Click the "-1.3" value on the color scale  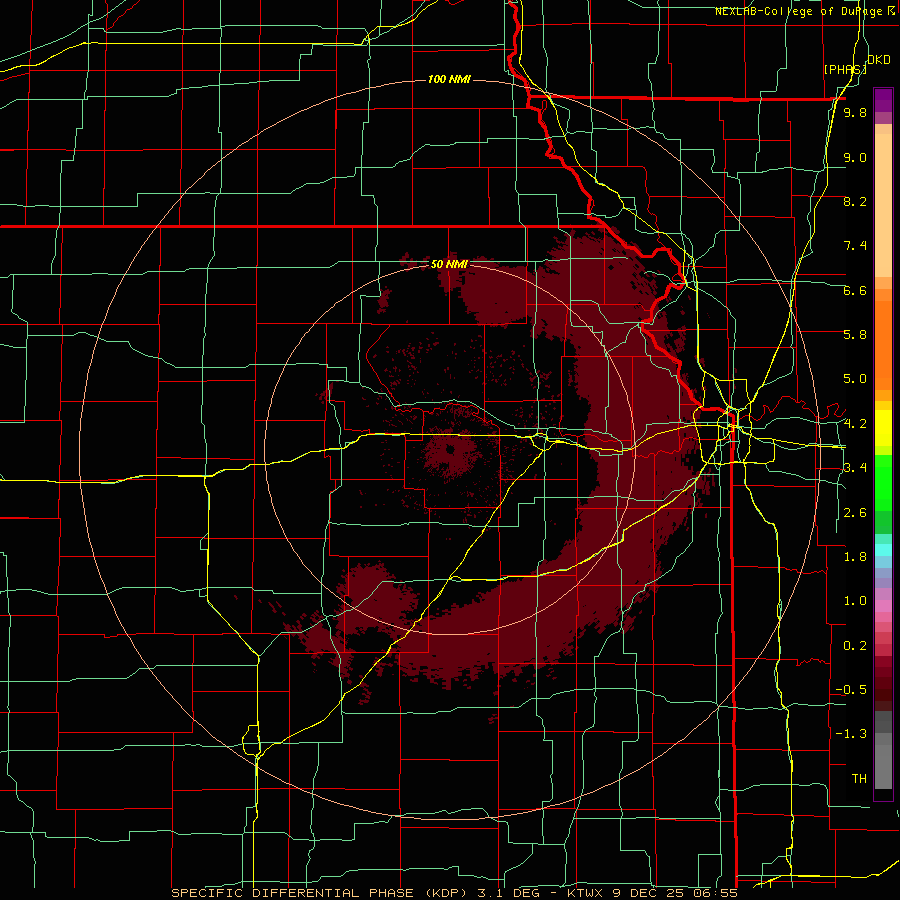point(851,734)
